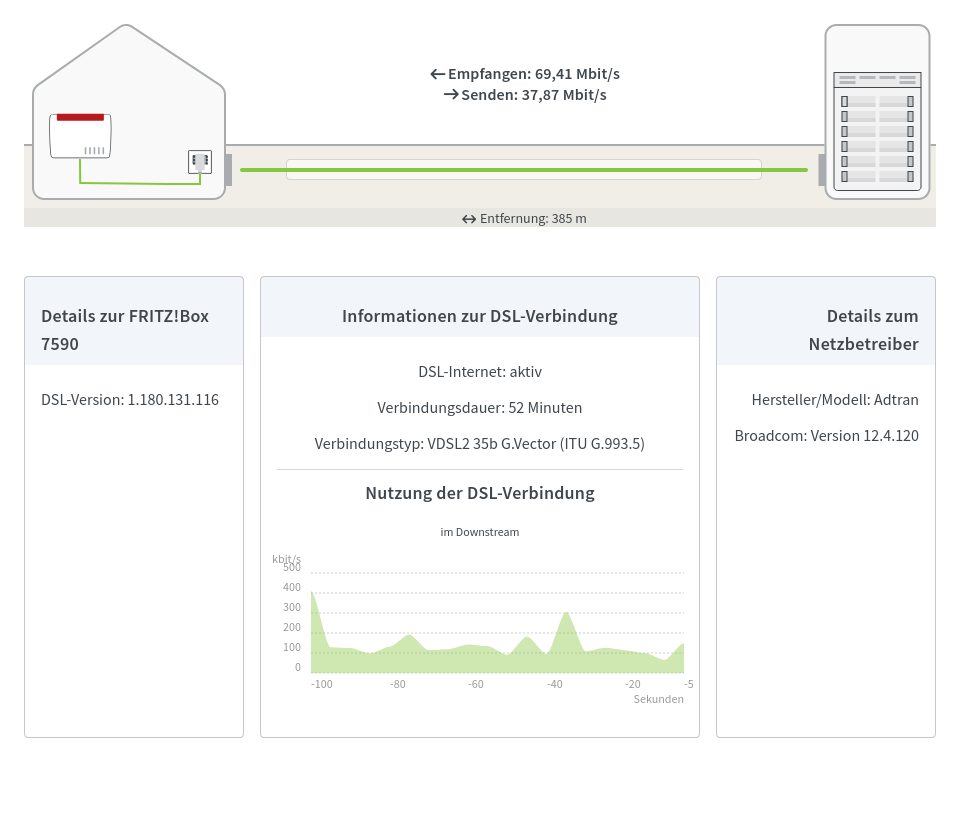Click the Verbindungstyp VDSL2 35b G.Vector line
Screen dimensions: 960x826
480,444
